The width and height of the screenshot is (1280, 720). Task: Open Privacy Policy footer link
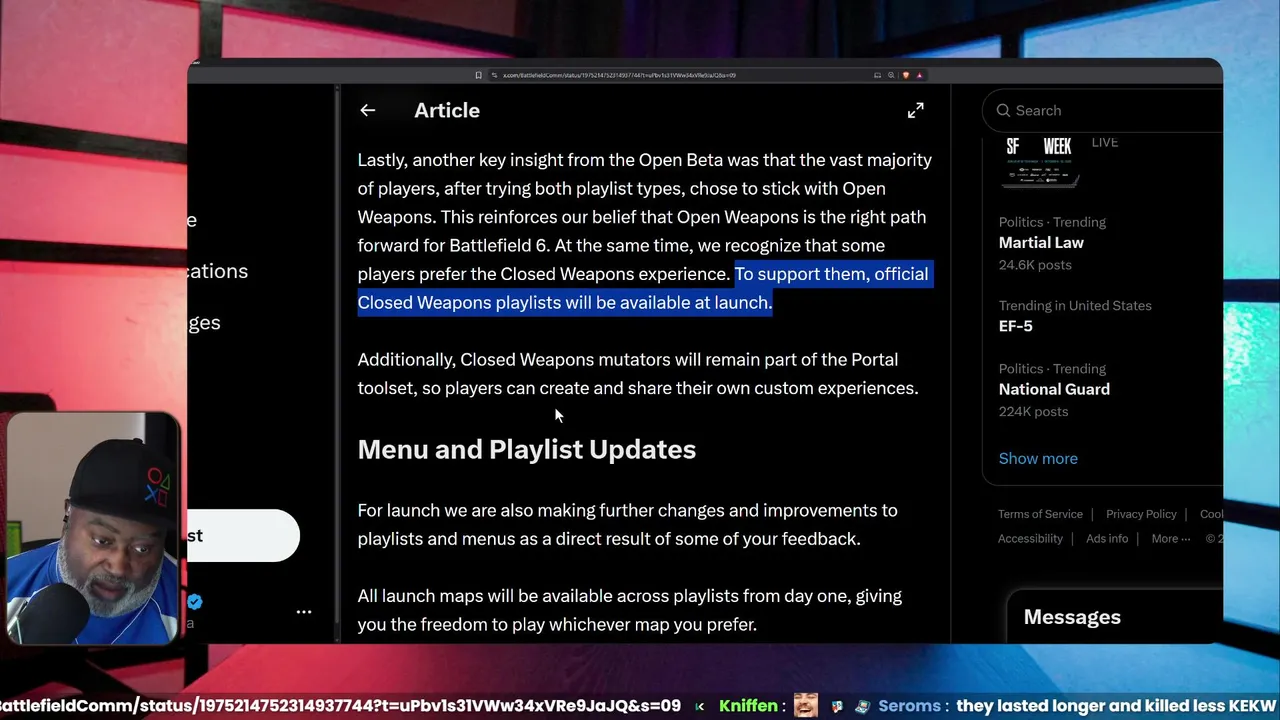[1141, 514]
